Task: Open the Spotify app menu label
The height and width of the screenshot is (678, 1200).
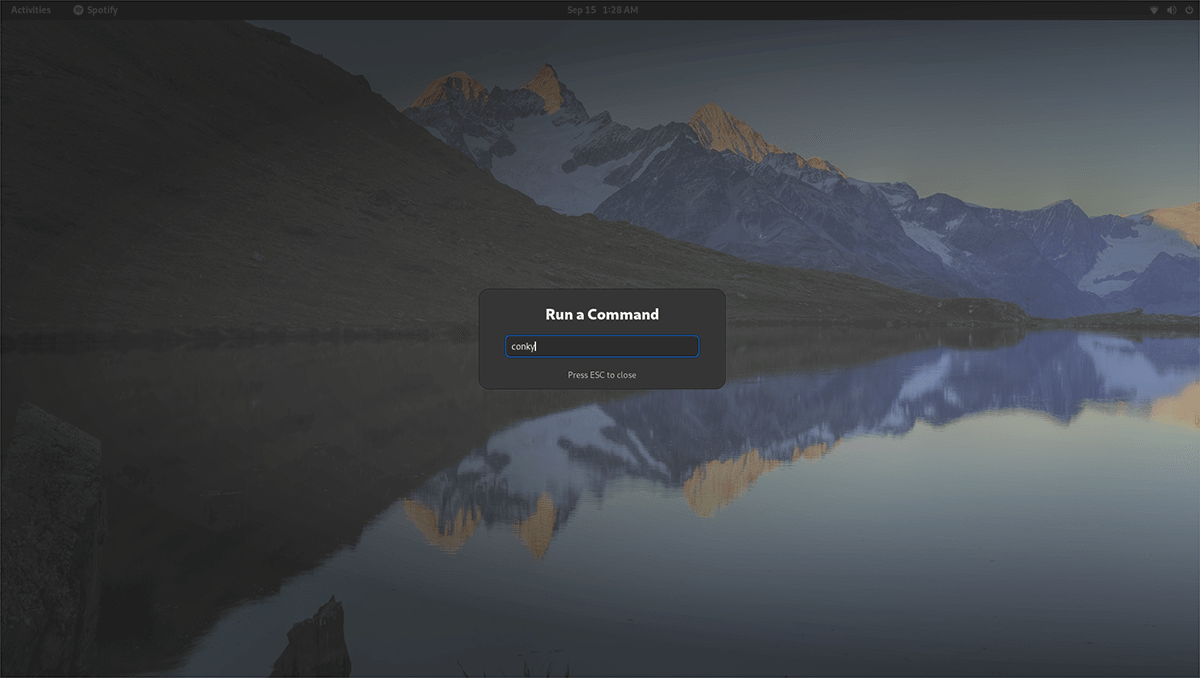Action: (102, 10)
